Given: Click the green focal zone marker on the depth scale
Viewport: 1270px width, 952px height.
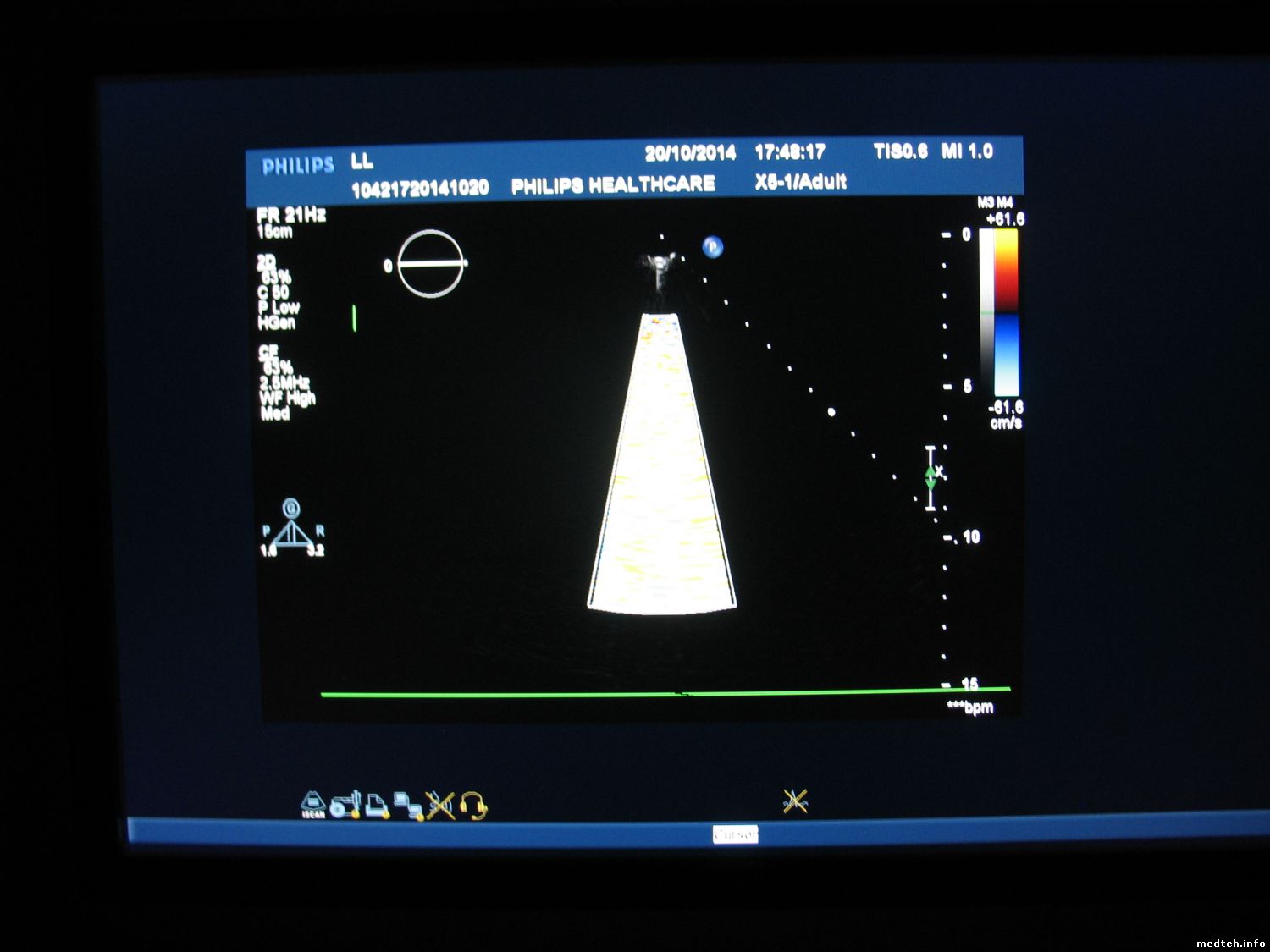Looking at the screenshot, I should click(x=930, y=477).
